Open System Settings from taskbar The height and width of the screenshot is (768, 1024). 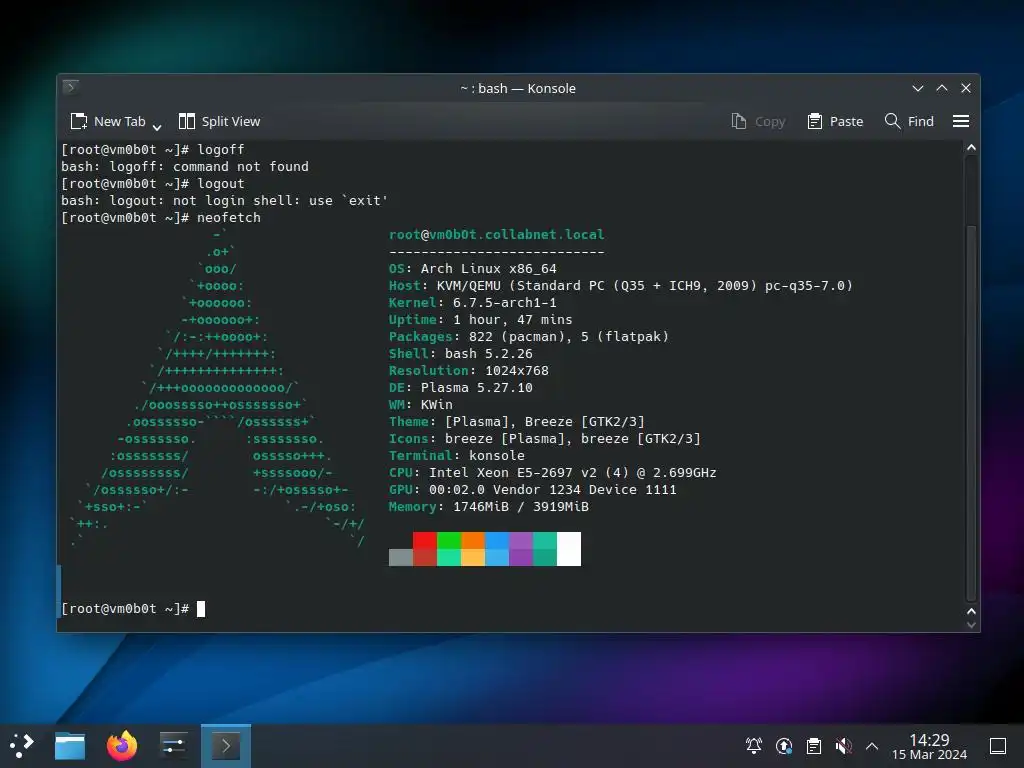click(174, 746)
